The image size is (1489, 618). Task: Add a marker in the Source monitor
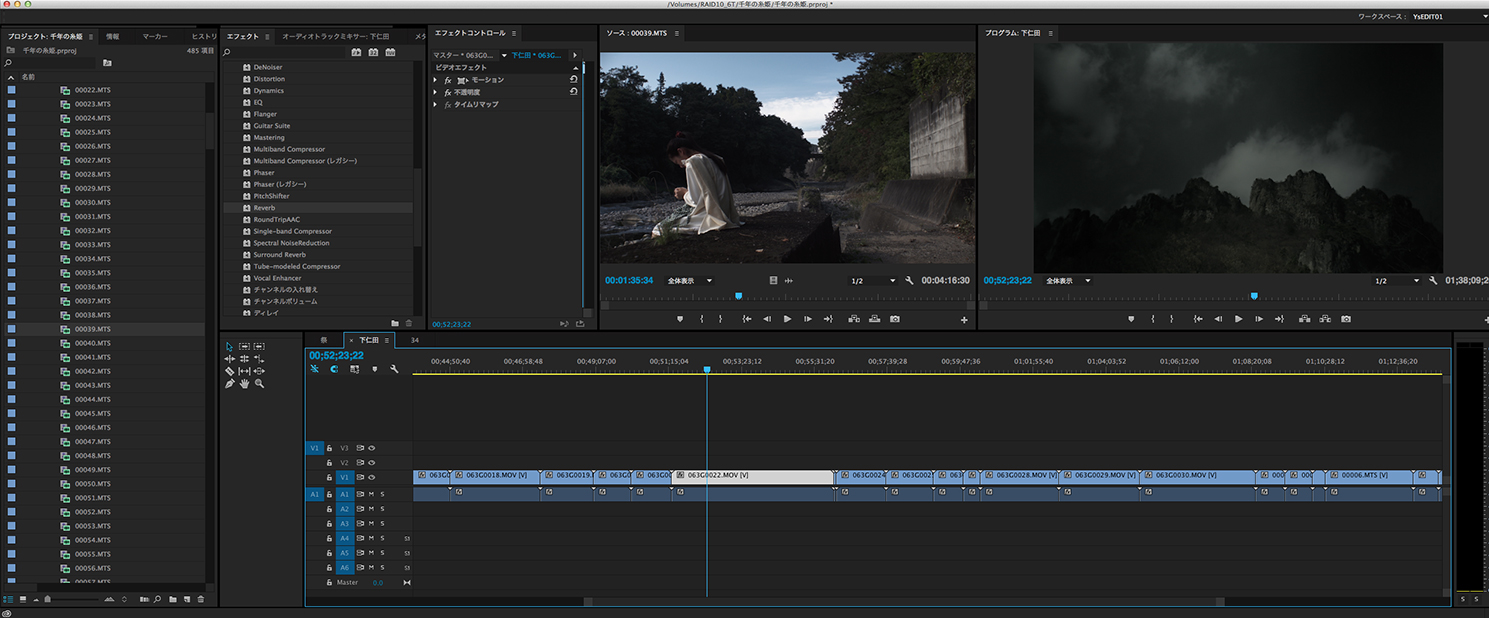tap(680, 319)
